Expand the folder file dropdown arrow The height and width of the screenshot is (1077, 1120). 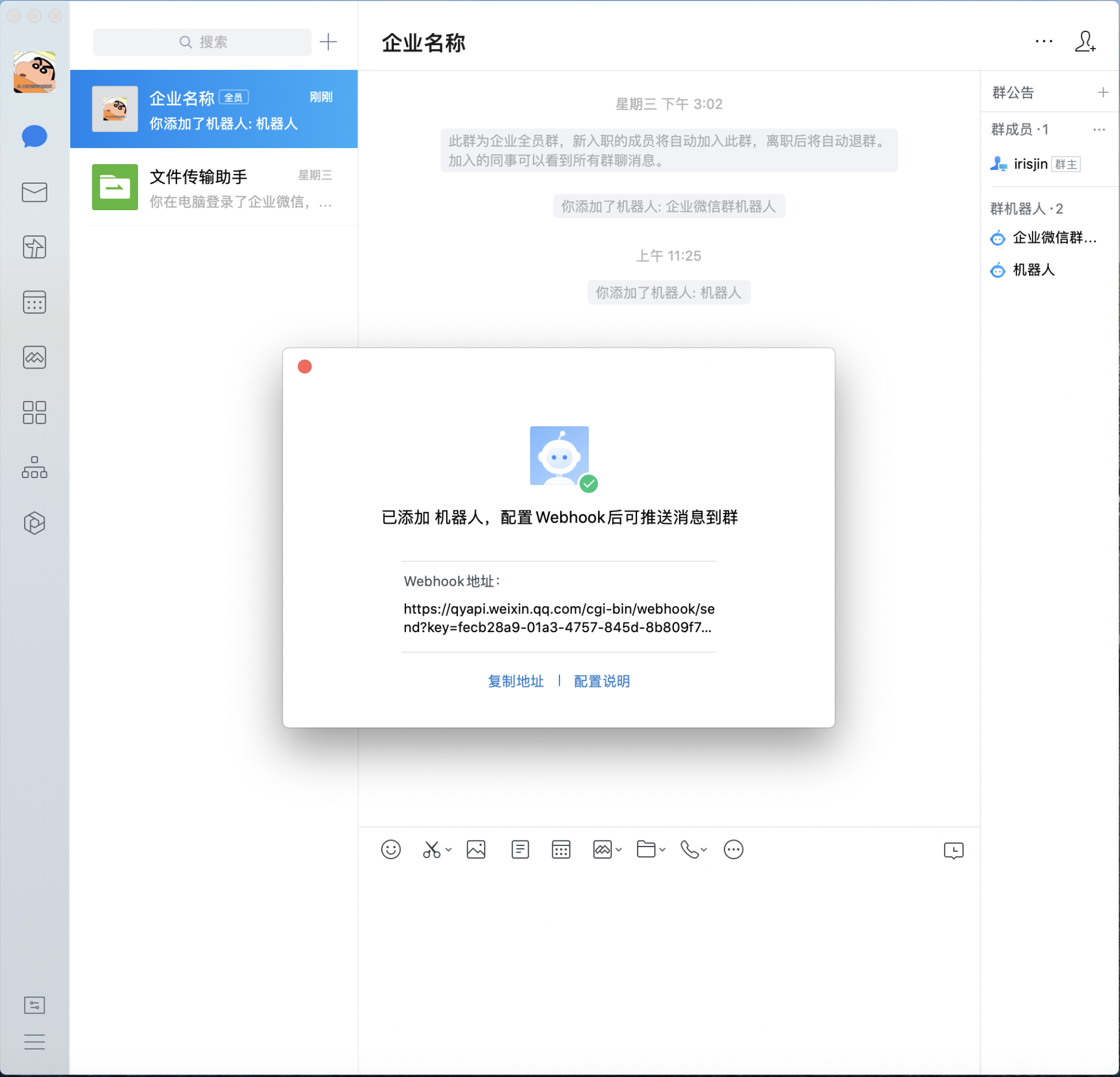662,849
